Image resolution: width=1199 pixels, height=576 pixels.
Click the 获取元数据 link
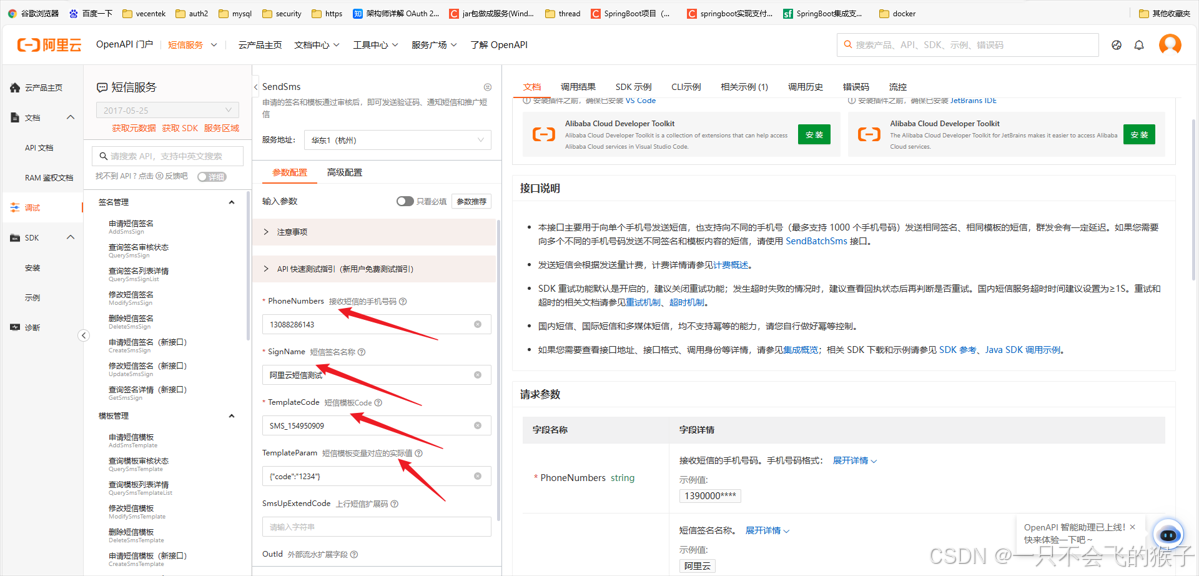[133, 129]
